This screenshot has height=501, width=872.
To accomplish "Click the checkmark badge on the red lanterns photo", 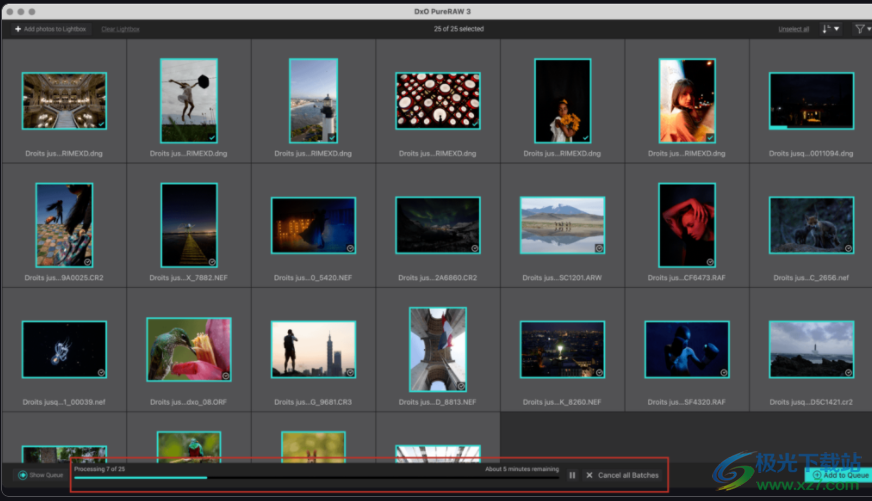I will [475, 124].
